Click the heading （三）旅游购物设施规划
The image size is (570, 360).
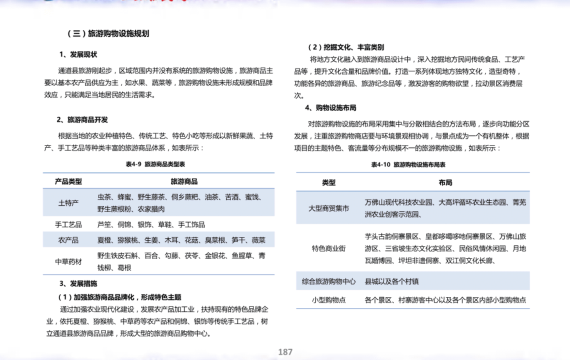(108, 33)
